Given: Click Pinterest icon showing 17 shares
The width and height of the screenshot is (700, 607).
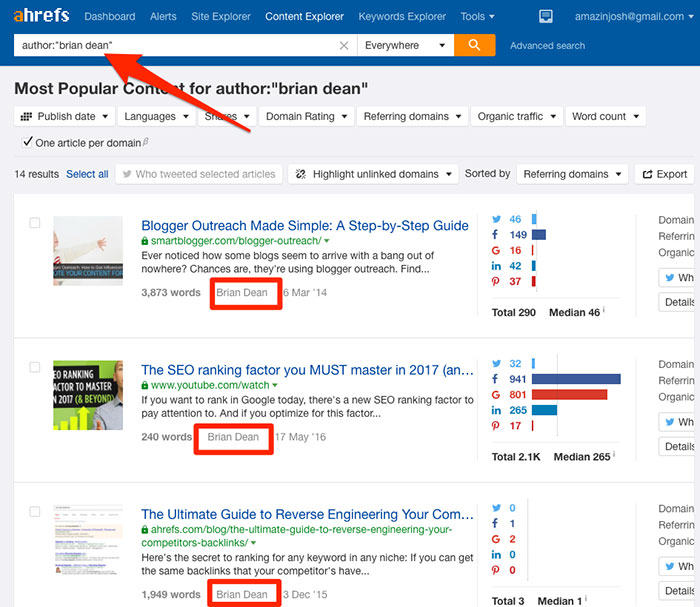Looking at the screenshot, I should (x=496, y=426).
